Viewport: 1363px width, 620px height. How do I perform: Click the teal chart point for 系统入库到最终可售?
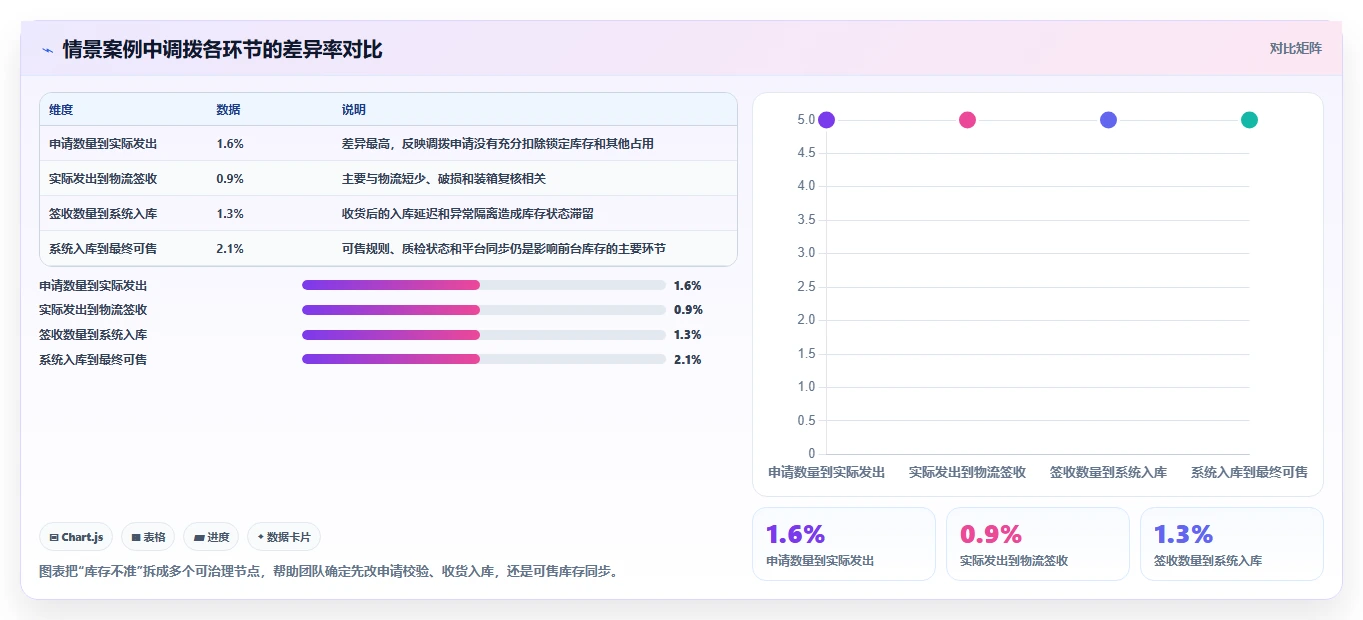point(1249,120)
